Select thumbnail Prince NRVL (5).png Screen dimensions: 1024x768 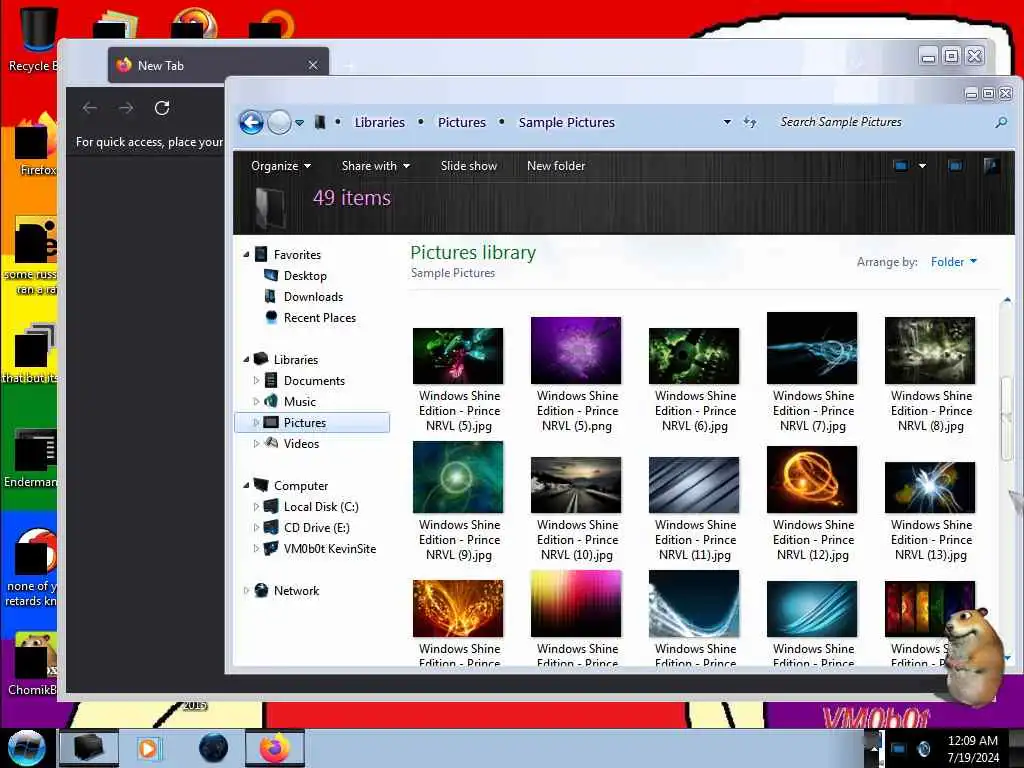(576, 351)
